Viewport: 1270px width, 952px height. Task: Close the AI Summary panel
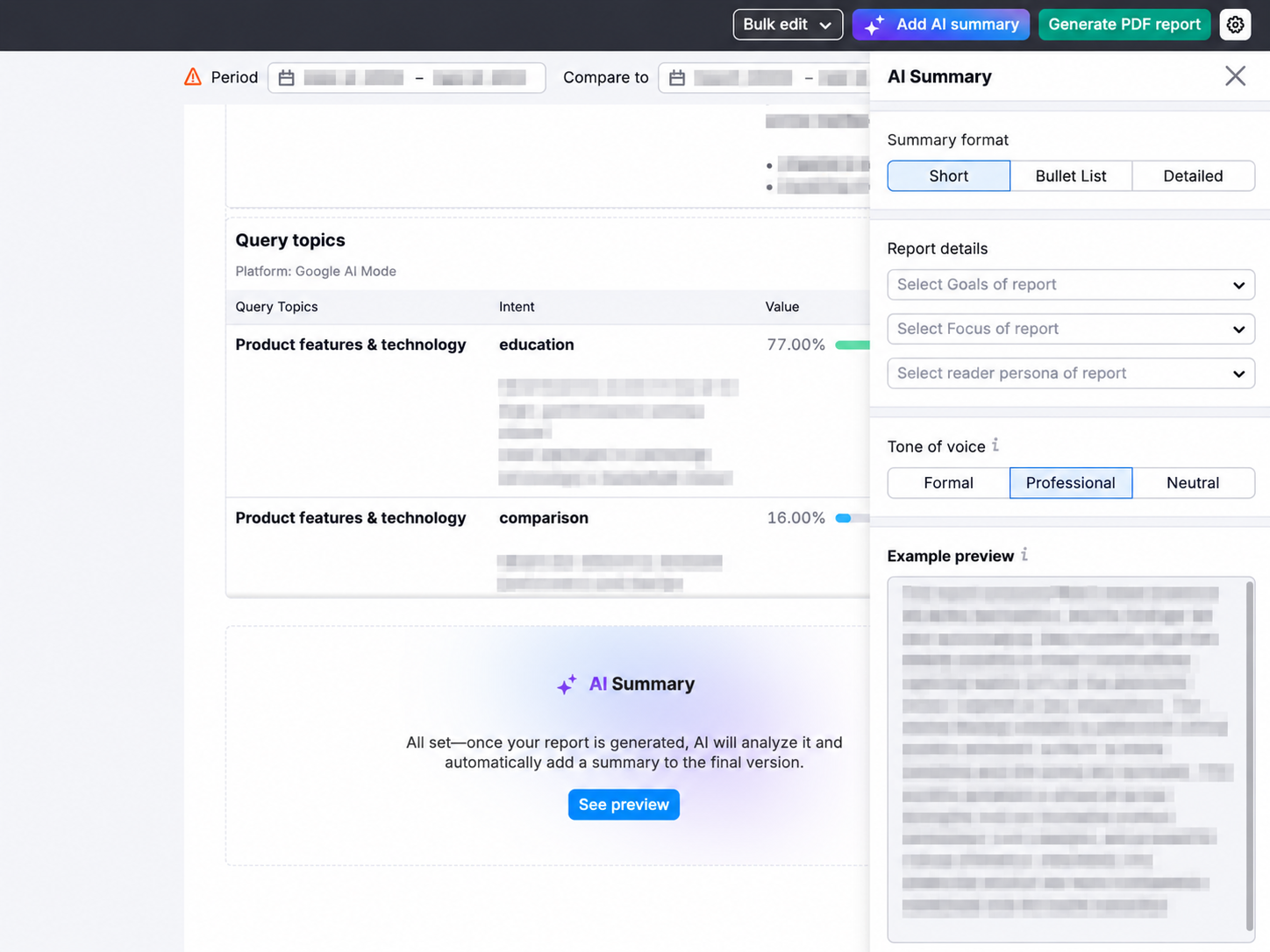1235,76
